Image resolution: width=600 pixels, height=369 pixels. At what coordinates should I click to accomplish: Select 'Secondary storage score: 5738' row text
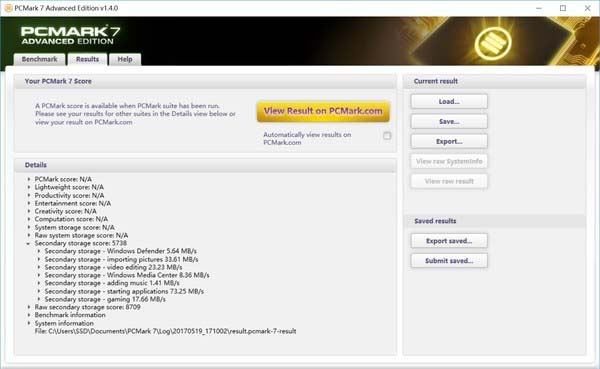pyautogui.click(x=81, y=243)
